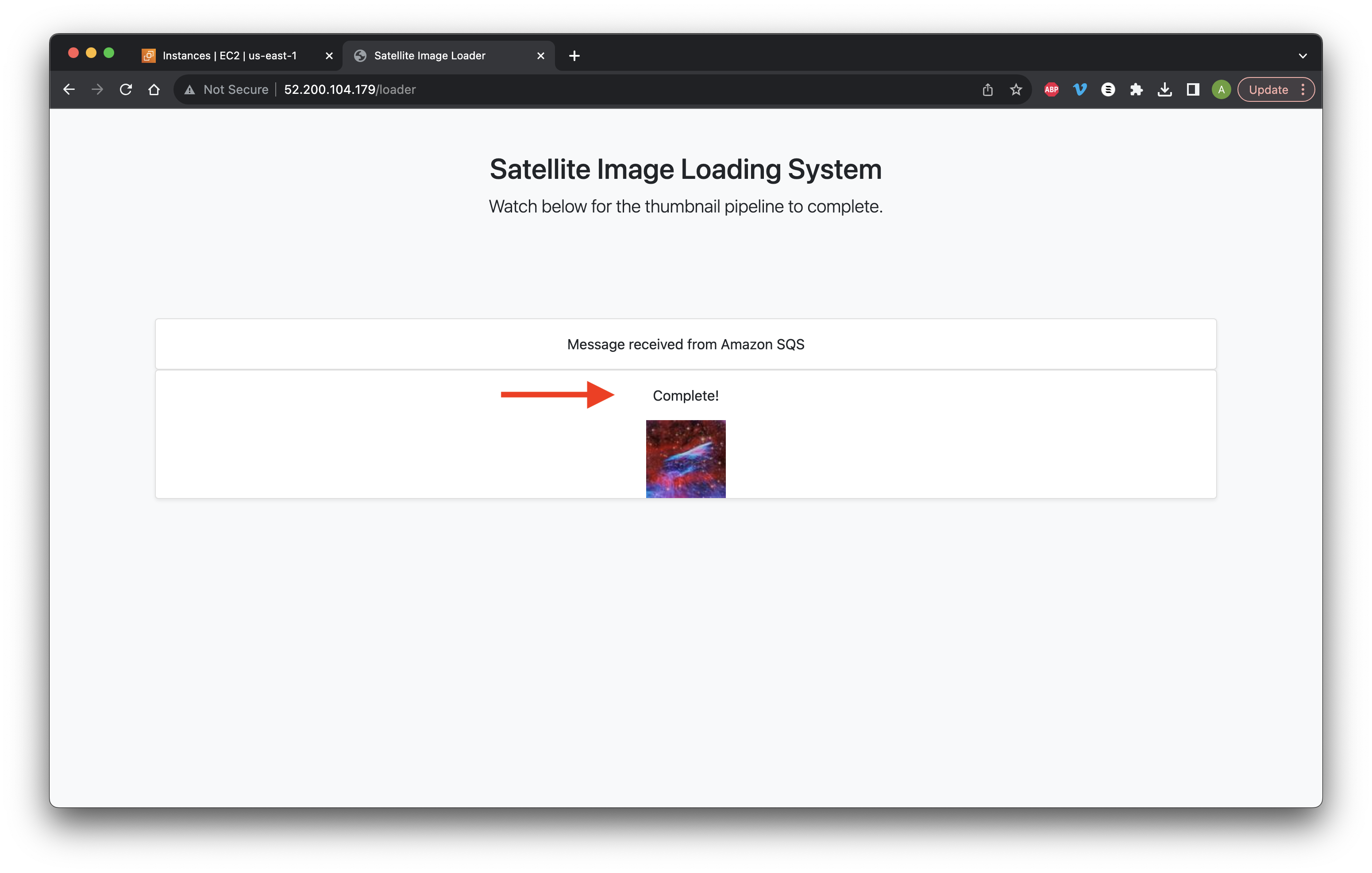Click the address bar URL 52.200.104.179/loader
Image resolution: width=1372 pixels, height=873 pixels.
pyautogui.click(x=350, y=89)
